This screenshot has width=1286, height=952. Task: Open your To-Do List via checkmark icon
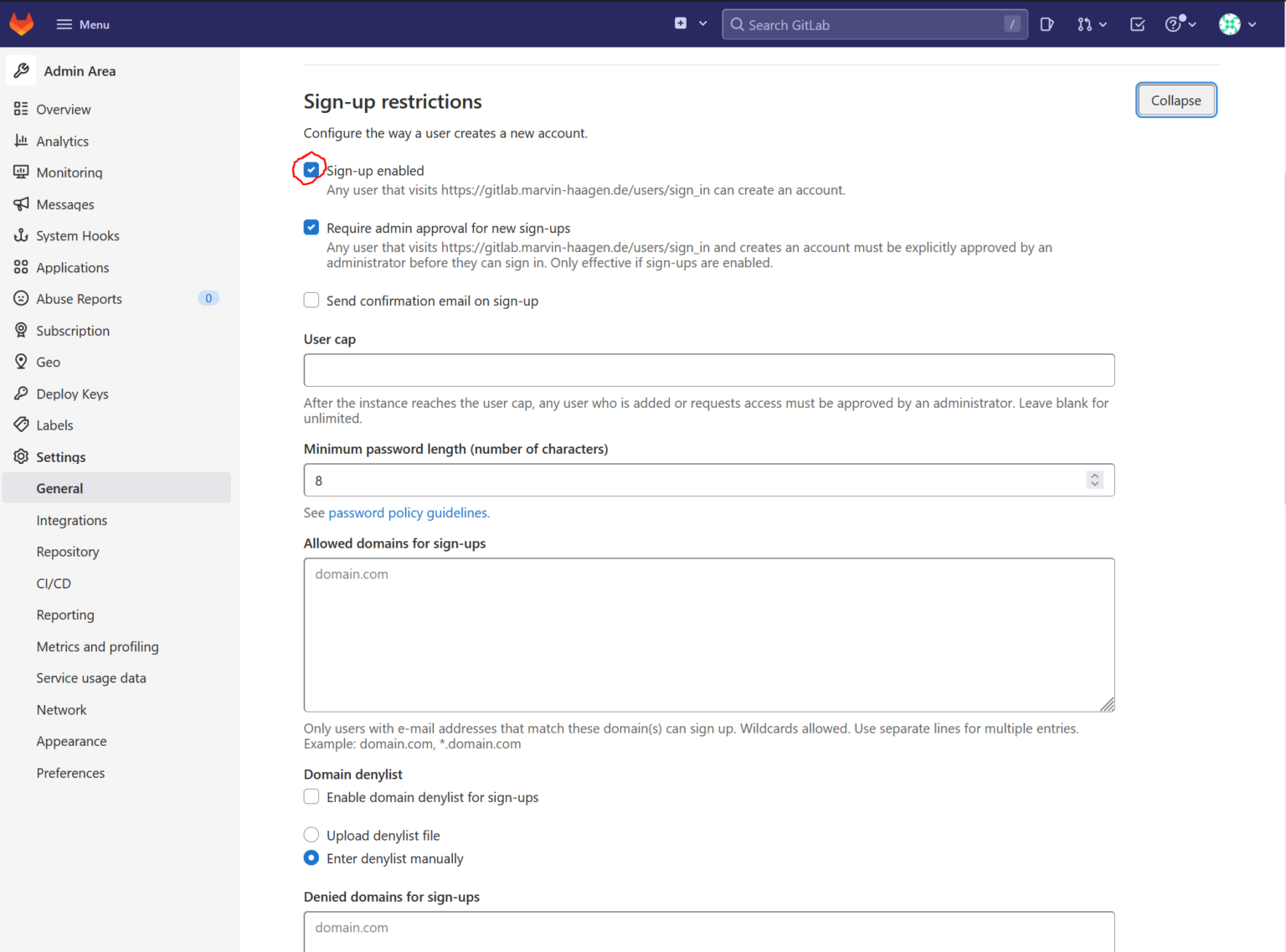(x=1137, y=24)
